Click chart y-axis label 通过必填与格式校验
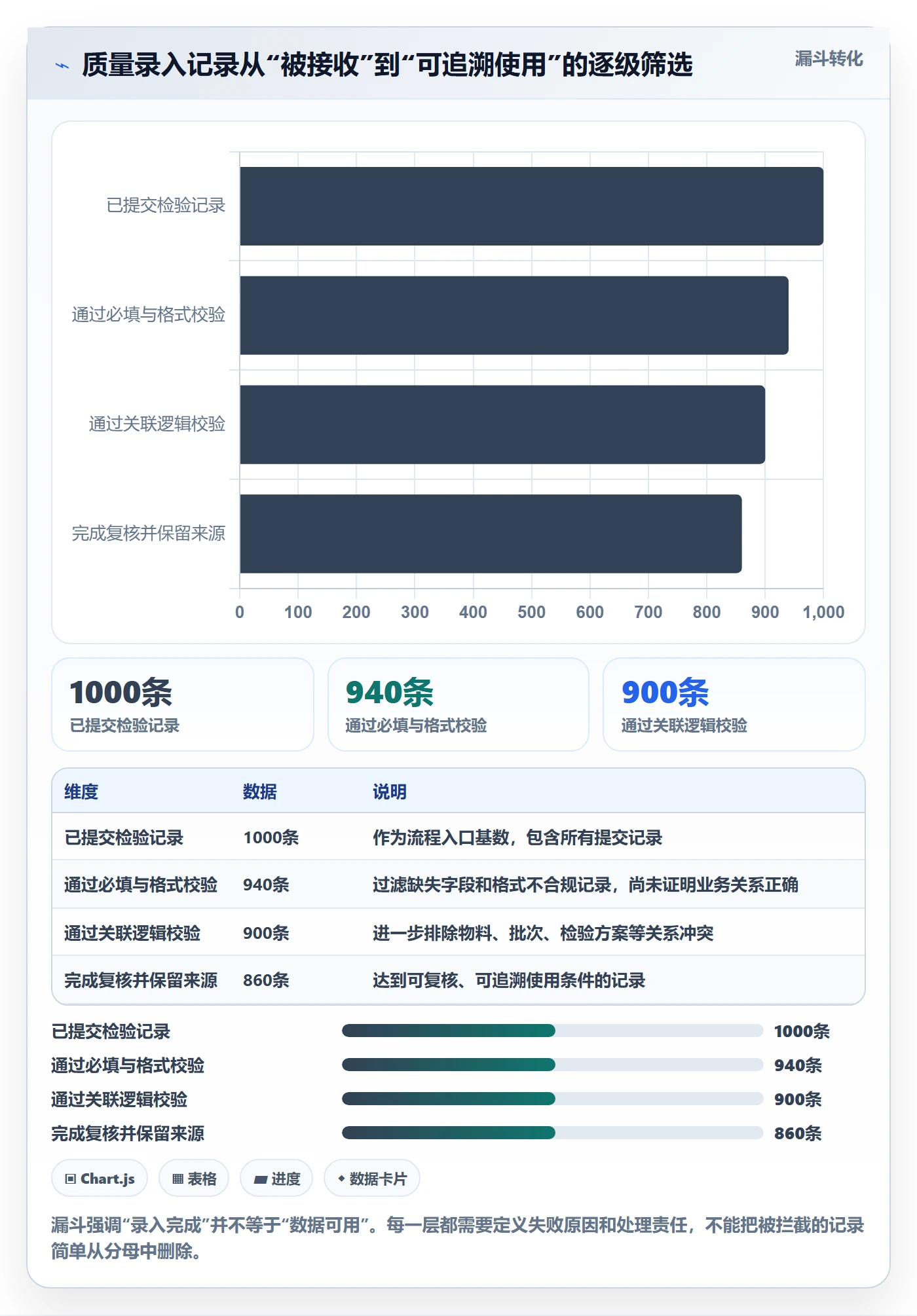The width and height of the screenshot is (917, 1316). pos(149,315)
